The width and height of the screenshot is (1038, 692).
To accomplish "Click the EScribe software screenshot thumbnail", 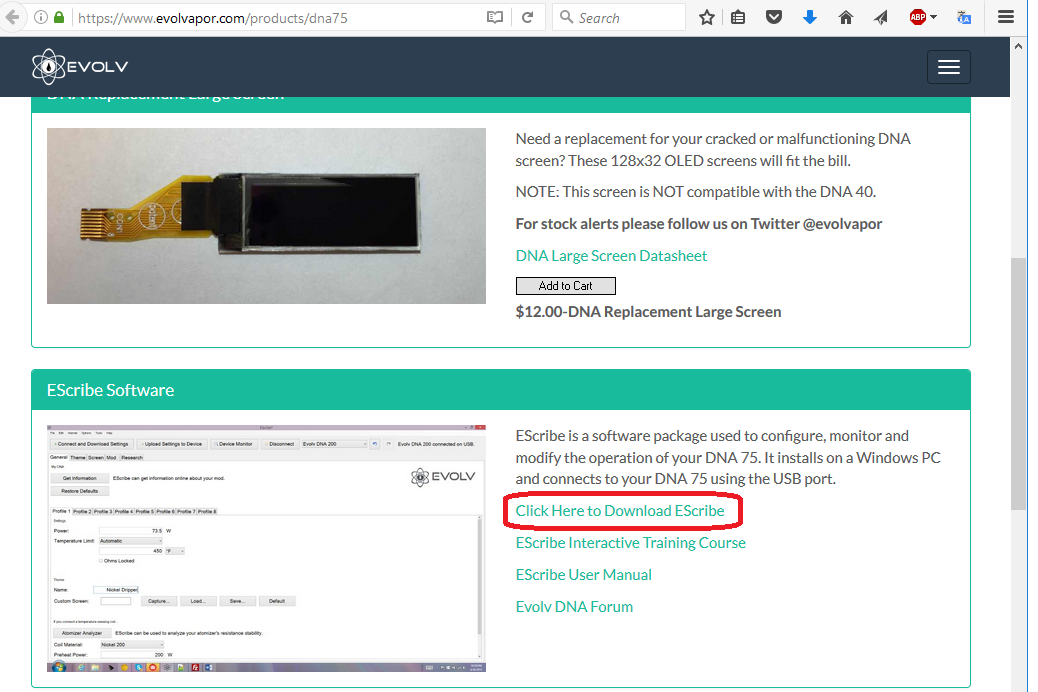I will 265,547.
